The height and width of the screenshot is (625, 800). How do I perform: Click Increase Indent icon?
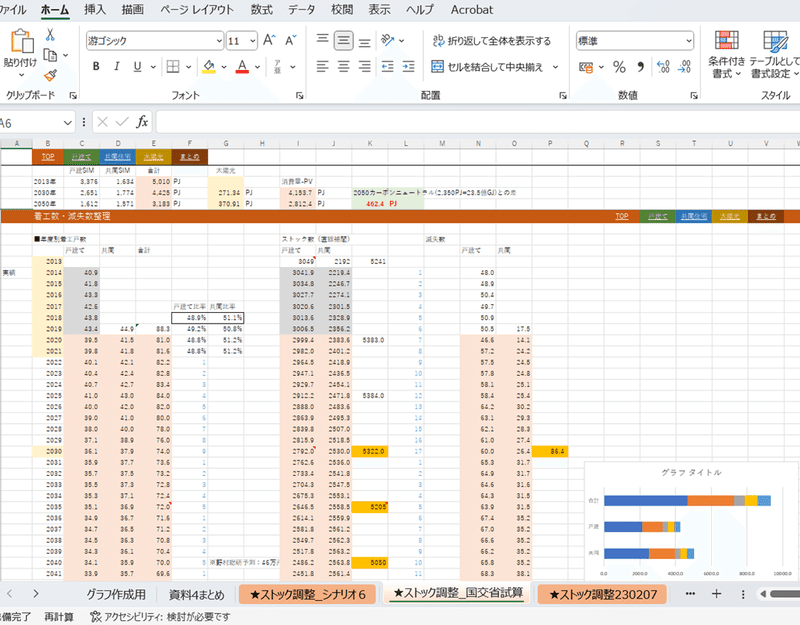click(x=408, y=66)
